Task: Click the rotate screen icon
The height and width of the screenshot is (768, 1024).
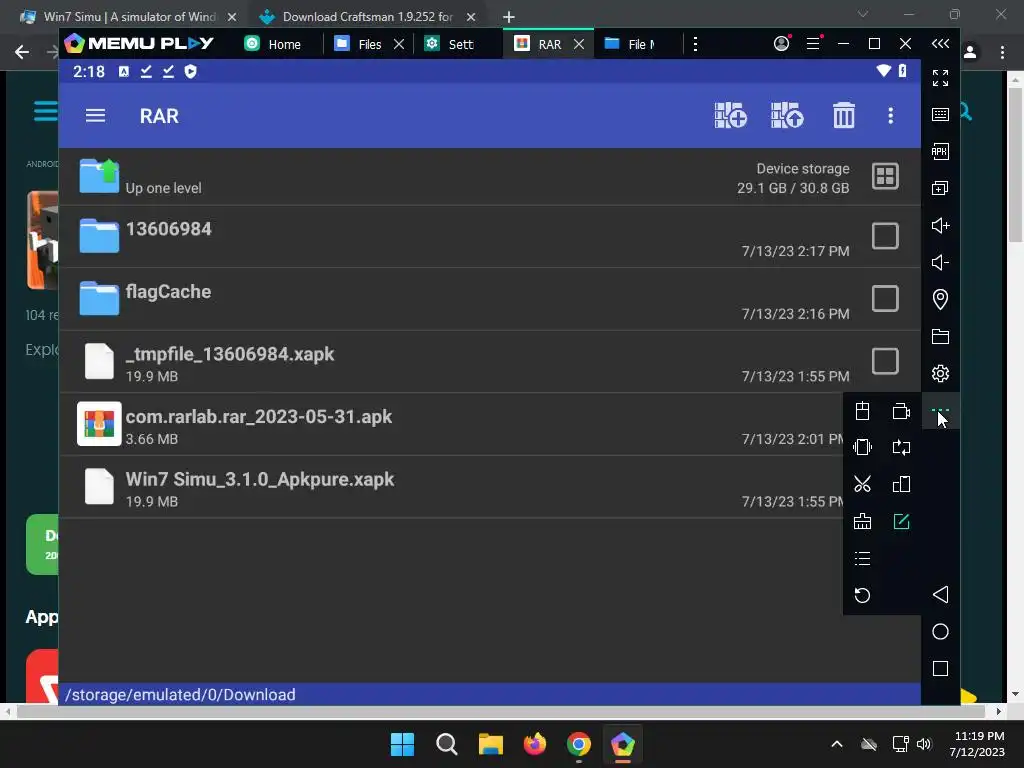Action: click(x=901, y=447)
